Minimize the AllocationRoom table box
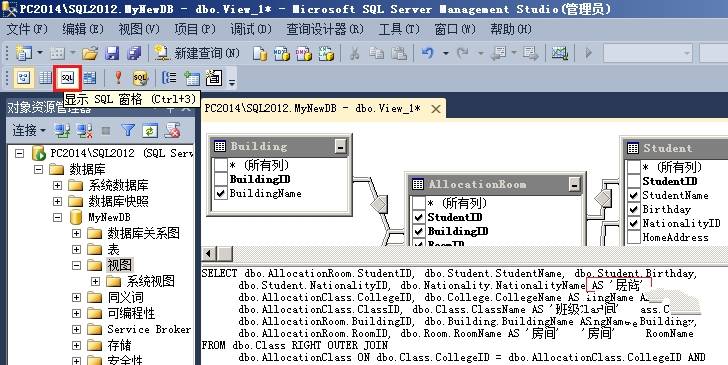The image size is (728, 365). tap(574, 184)
